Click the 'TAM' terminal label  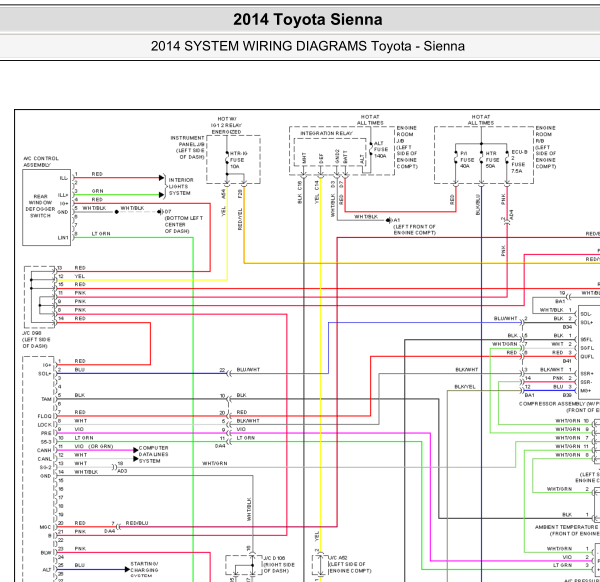pyautogui.click(x=46, y=399)
